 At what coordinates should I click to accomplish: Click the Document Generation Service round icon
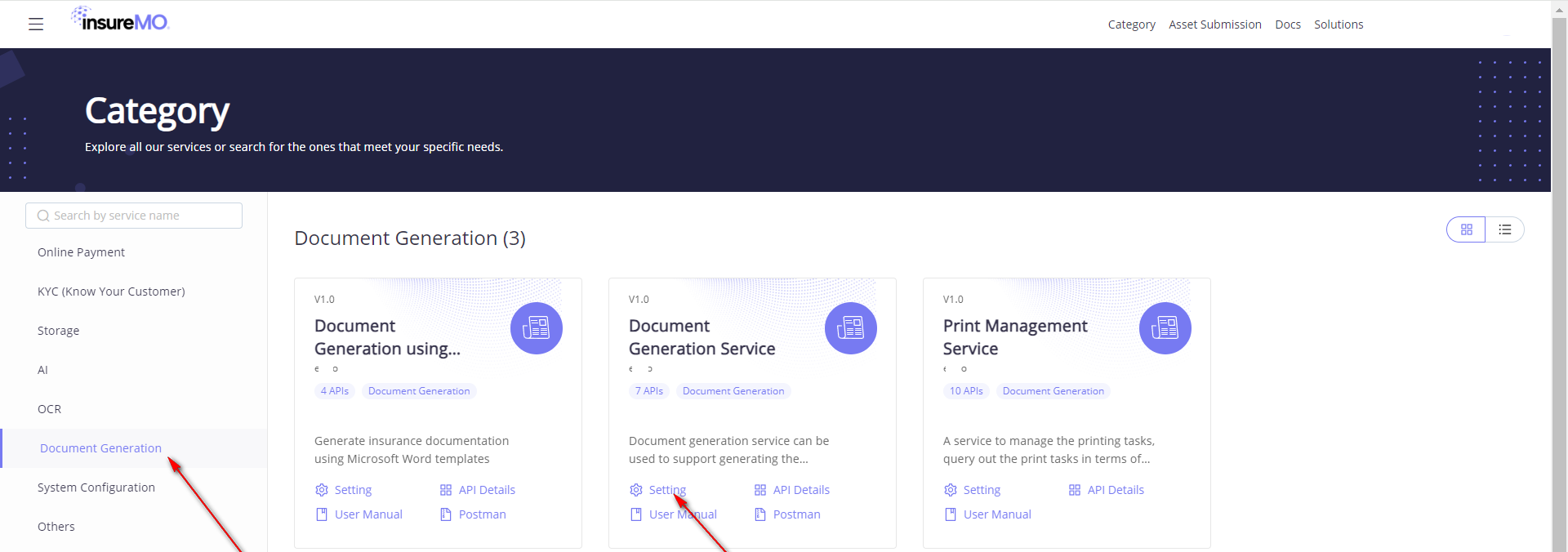coord(850,328)
